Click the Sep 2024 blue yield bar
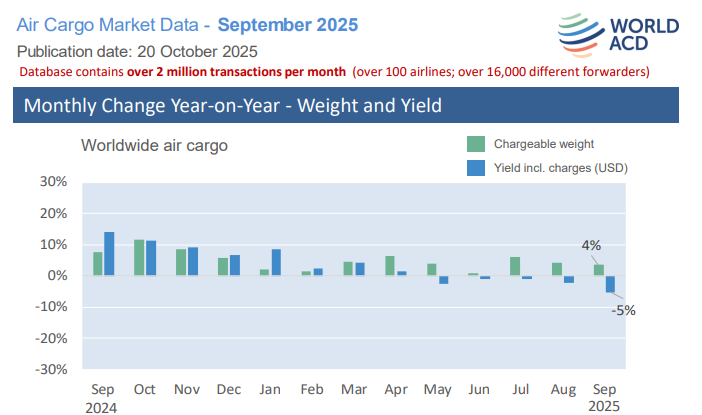702x415 pixels. [x=109, y=254]
